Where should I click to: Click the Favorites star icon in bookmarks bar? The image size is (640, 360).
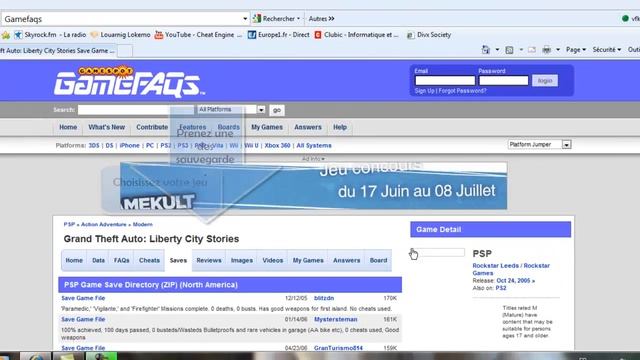coord(6,35)
